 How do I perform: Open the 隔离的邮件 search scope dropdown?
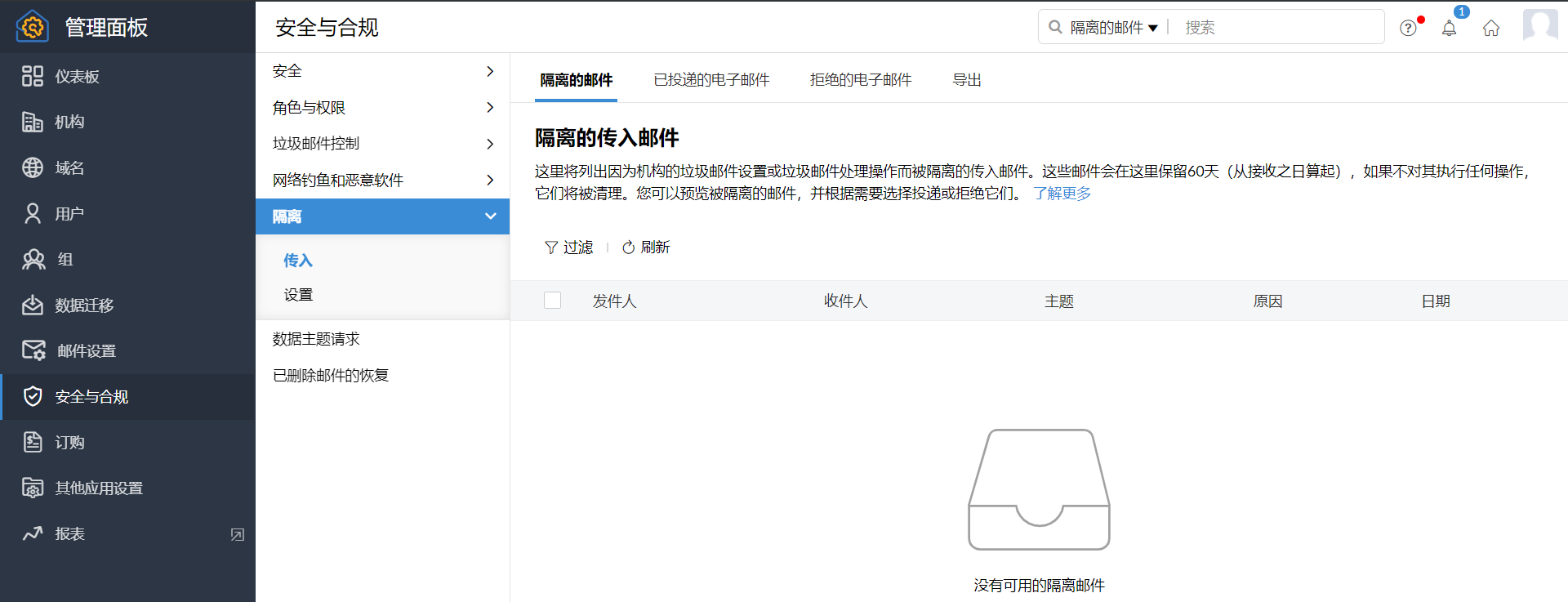click(1114, 27)
